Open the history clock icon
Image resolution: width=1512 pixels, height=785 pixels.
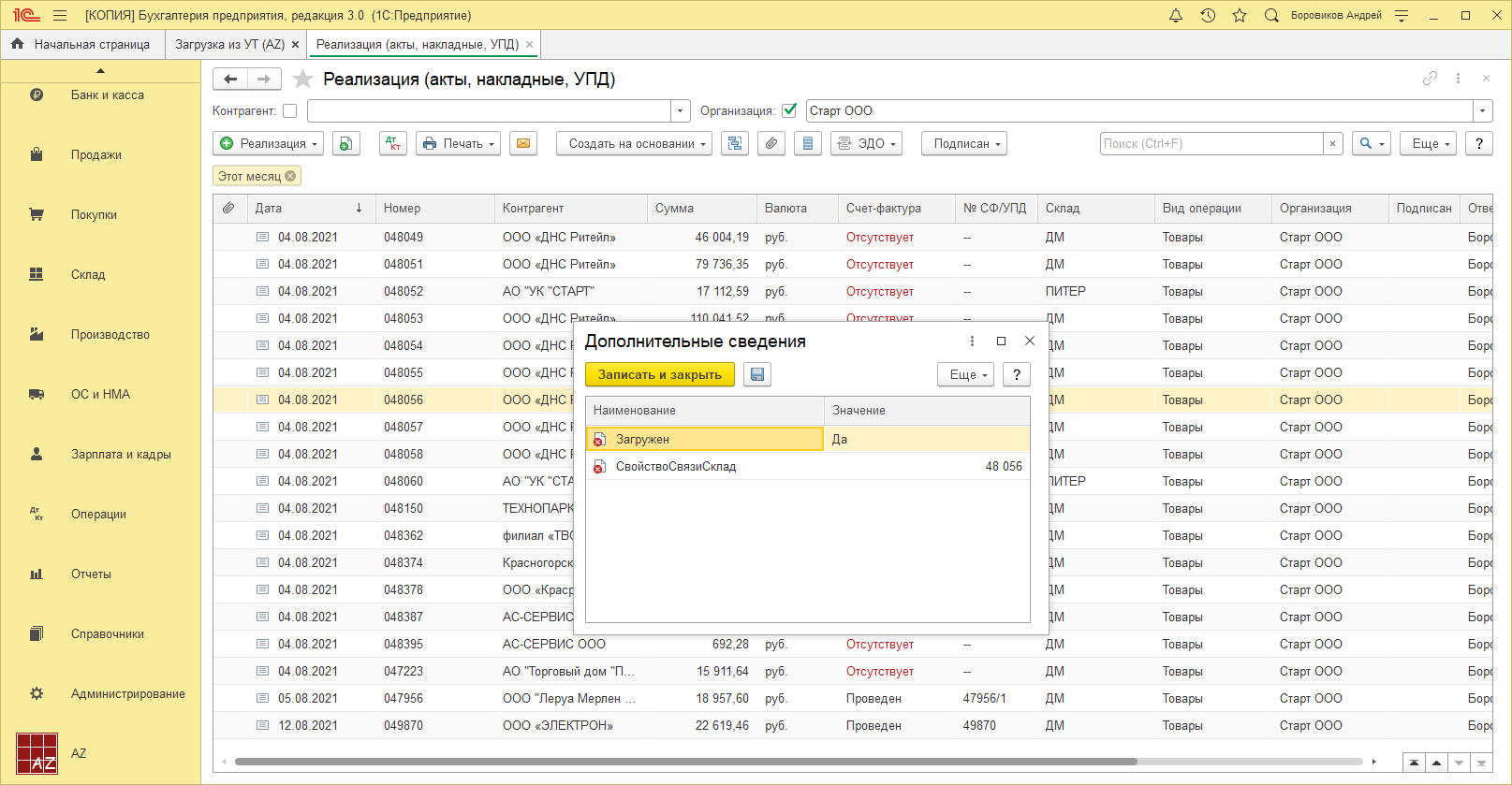click(1208, 15)
